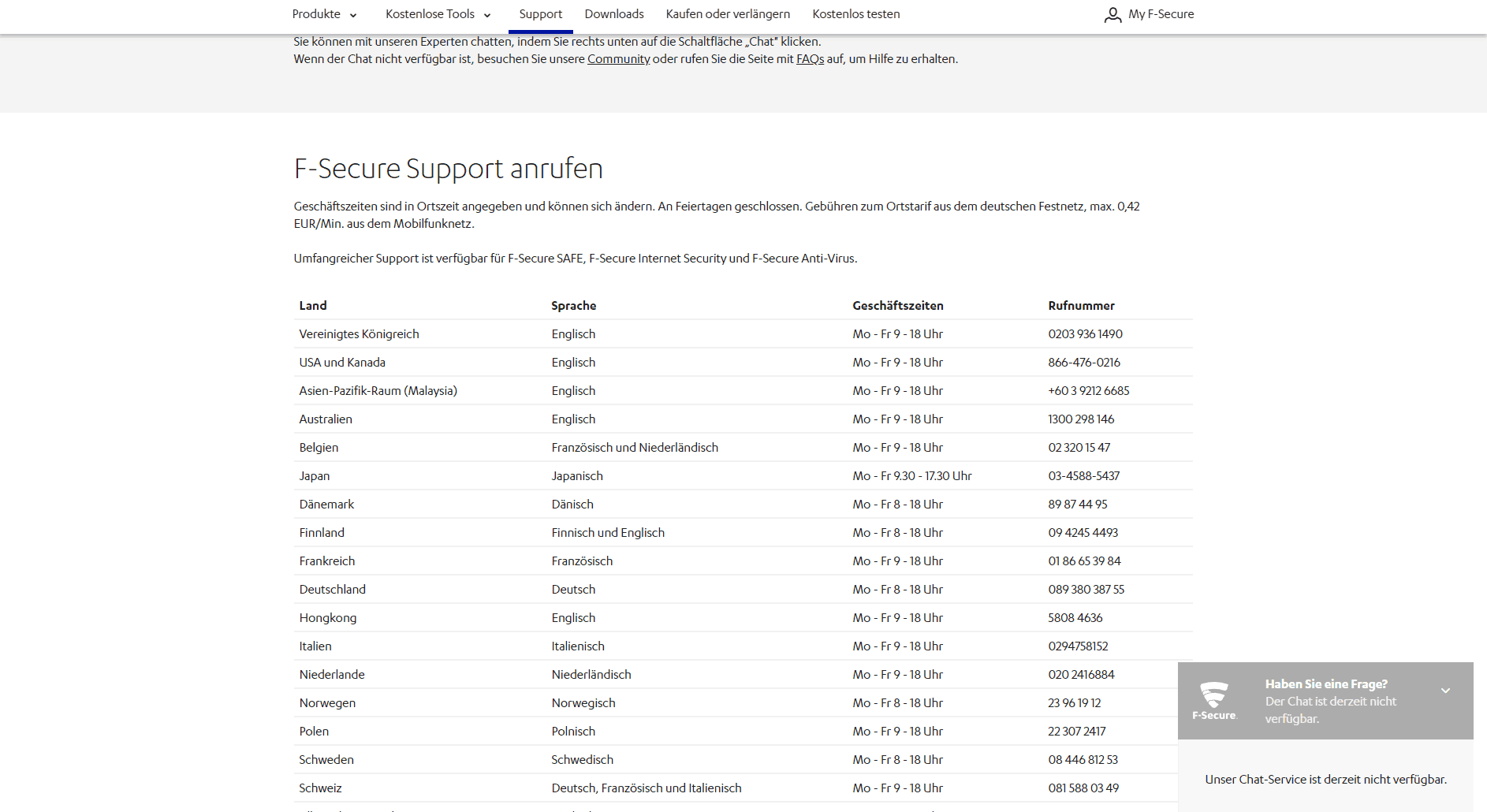This screenshot has height=812, width=1487.
Task: Select the USA und Kanada cell
Action: point(342,363)
